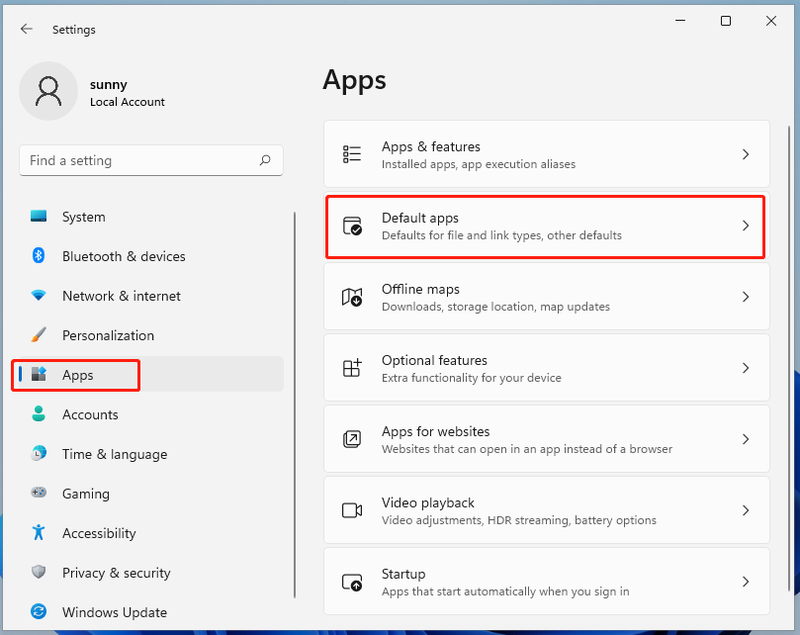This screenshot has width=800, height=635.
Task: Open Apps for websites settings
Action: 546,439
